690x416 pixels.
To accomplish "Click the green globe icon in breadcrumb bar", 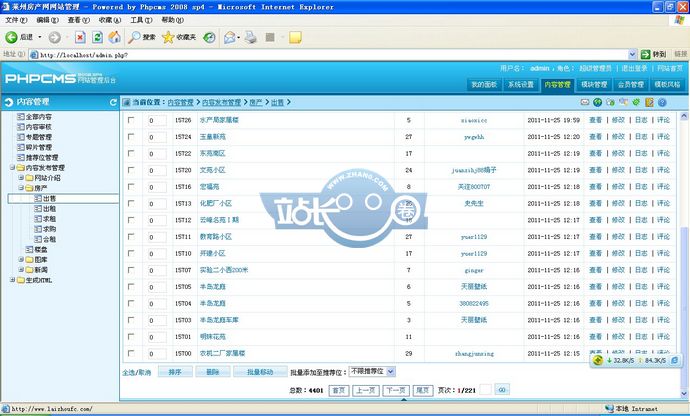I will coord(598,102).
